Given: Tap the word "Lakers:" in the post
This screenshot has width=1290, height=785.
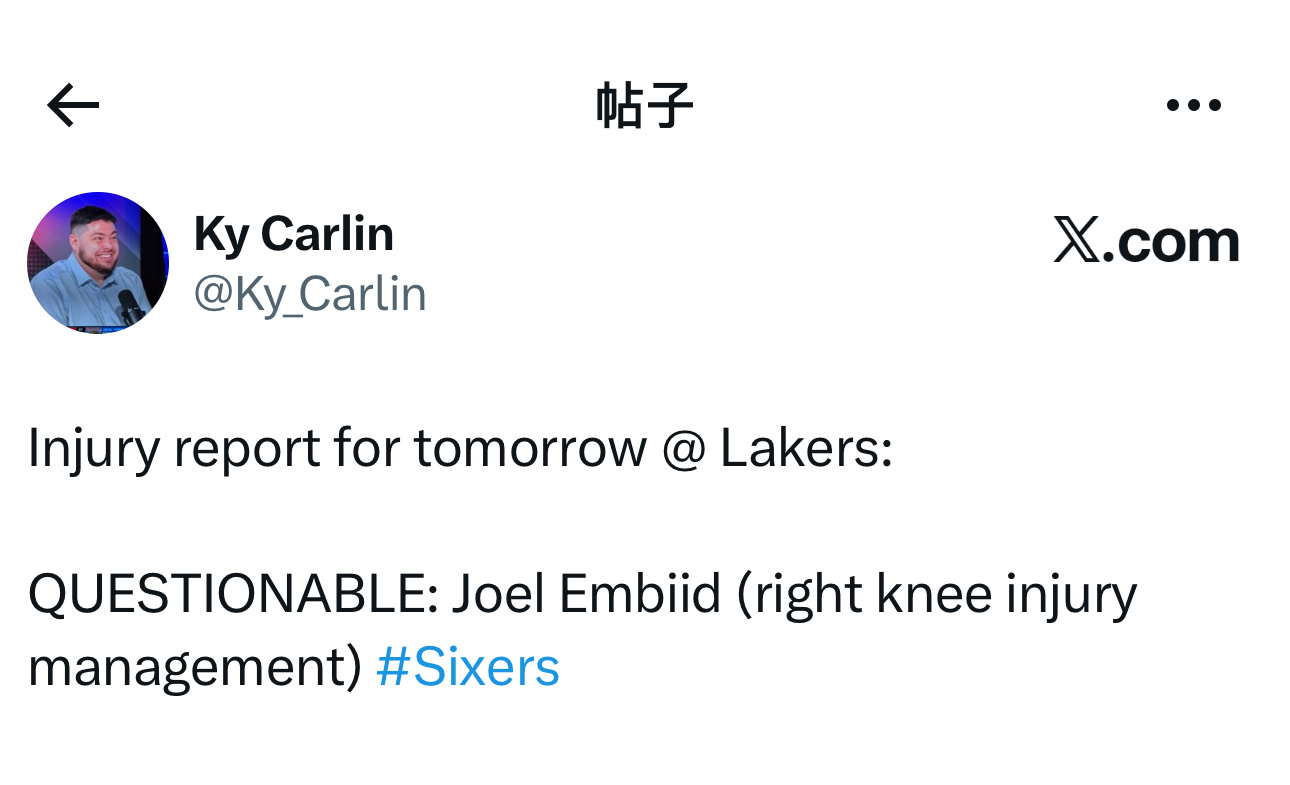Looking at the screenshot, I should coord(805,449).
